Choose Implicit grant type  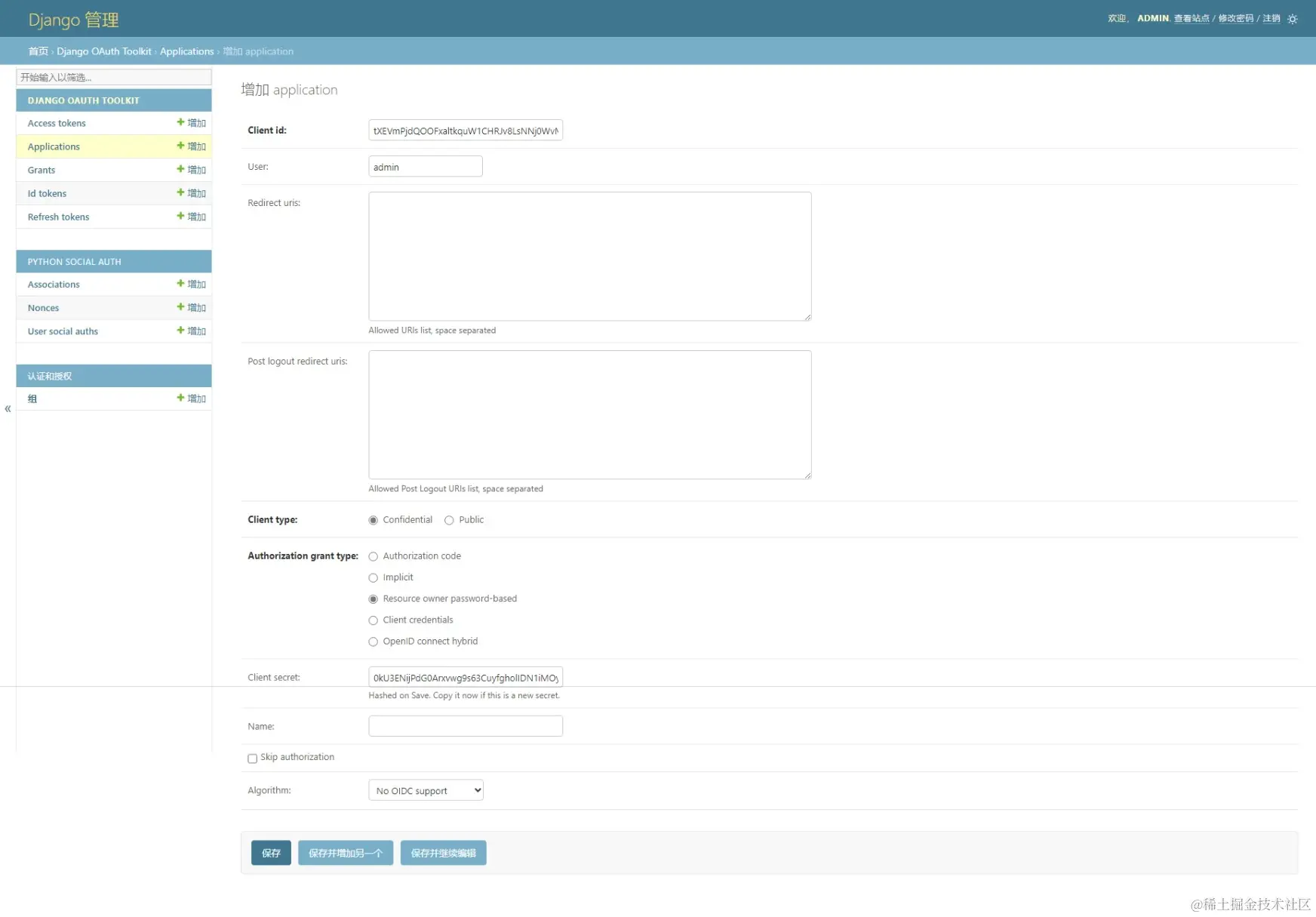tap(373, 577)
